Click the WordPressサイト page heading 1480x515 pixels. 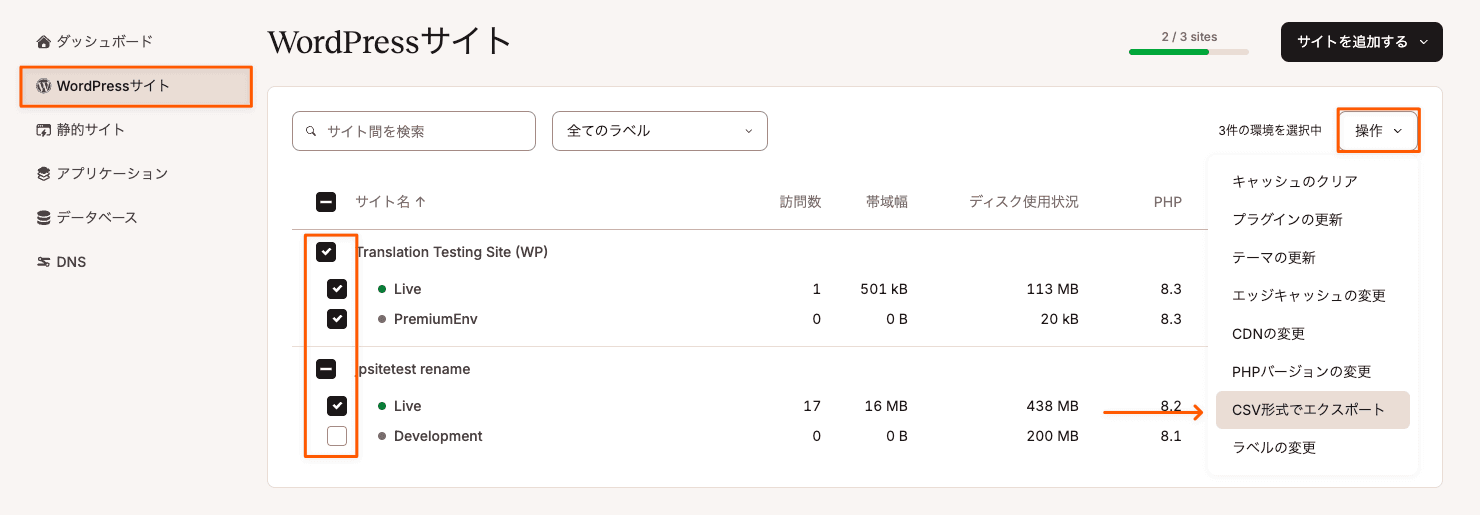(x=390, y=42)
